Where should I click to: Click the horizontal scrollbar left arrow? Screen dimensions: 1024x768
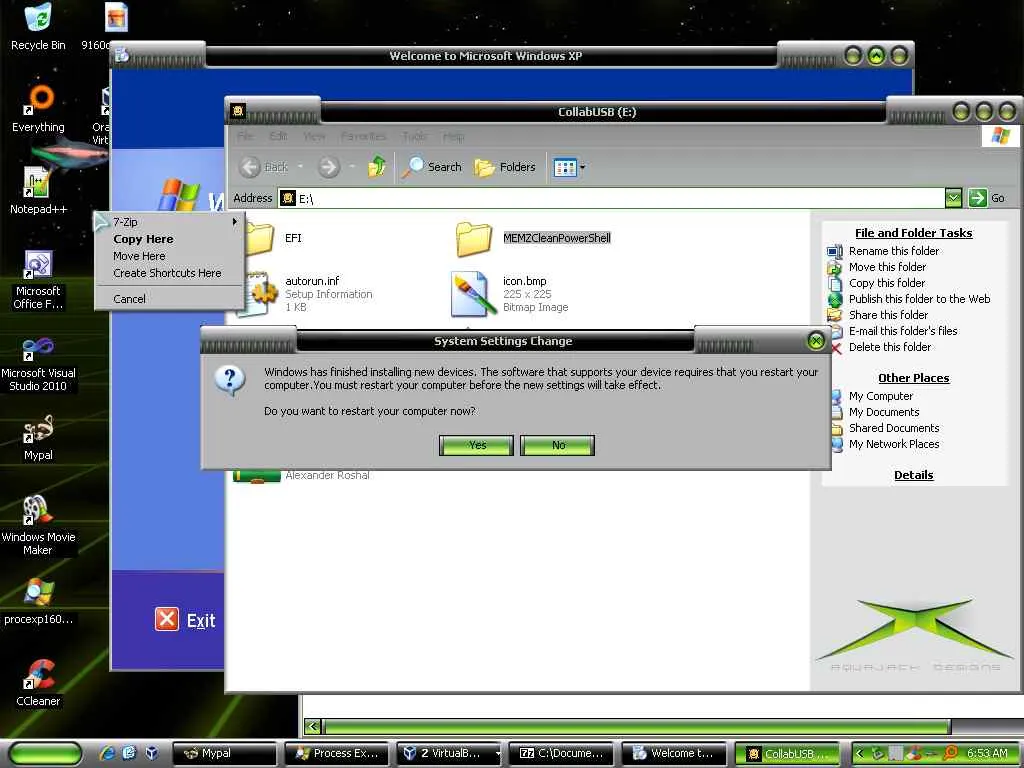pyautogui.click(x=313, y=726)
